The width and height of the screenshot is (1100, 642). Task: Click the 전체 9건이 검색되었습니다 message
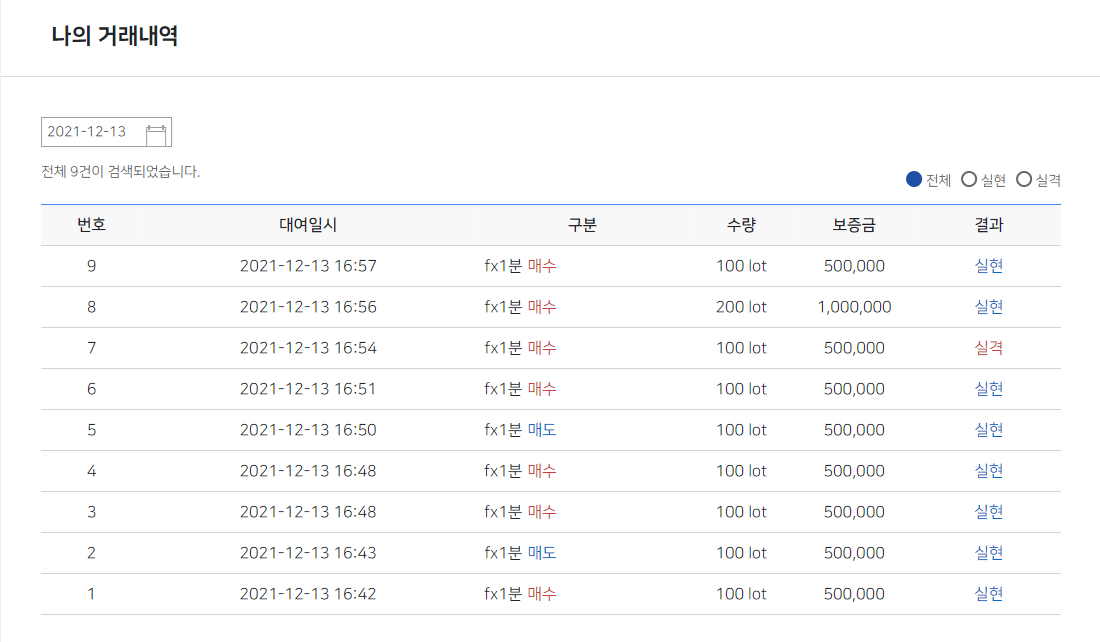[121, 172]
